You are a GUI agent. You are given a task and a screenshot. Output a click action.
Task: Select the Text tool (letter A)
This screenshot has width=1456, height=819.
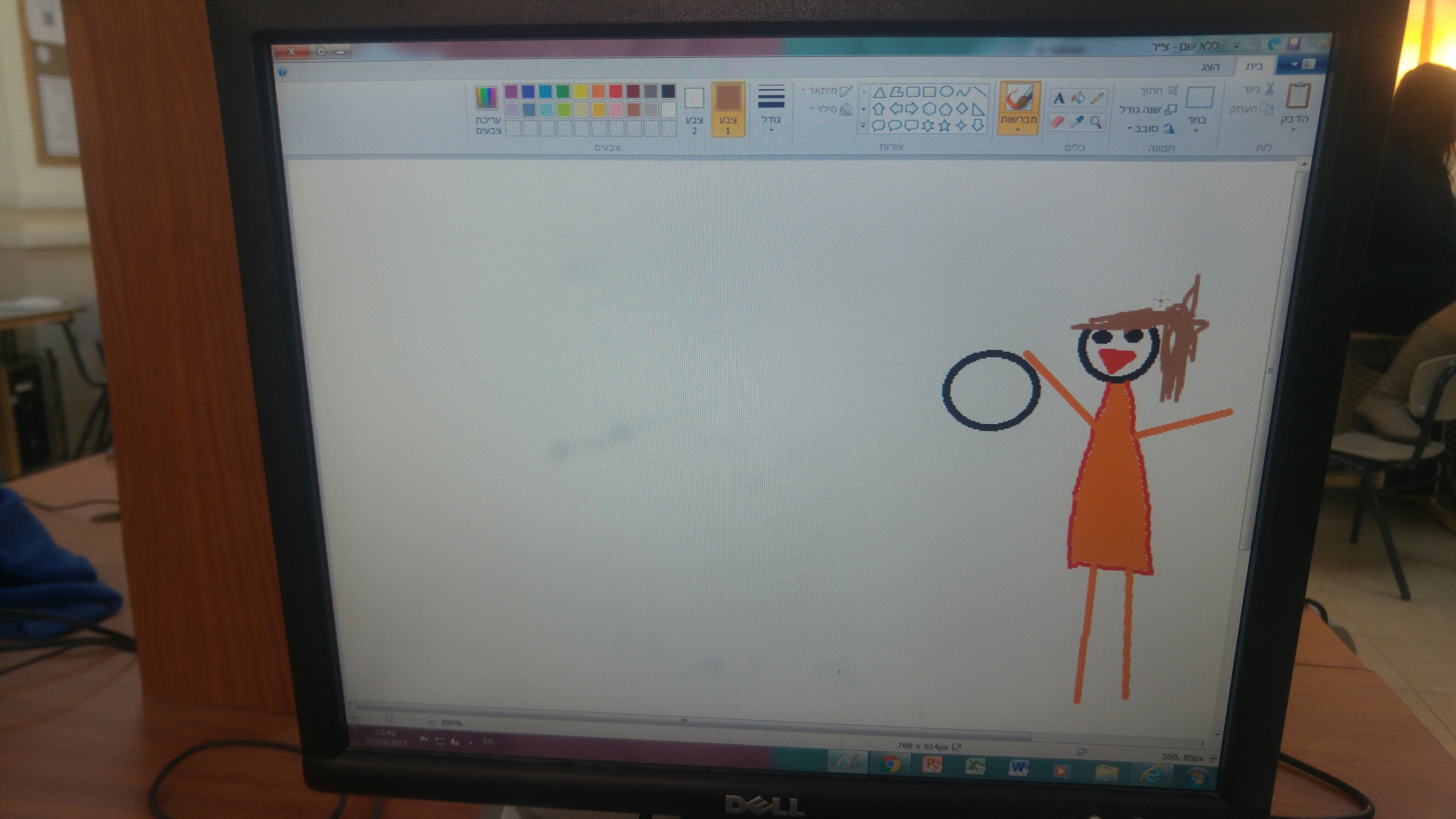(1059, 98)
